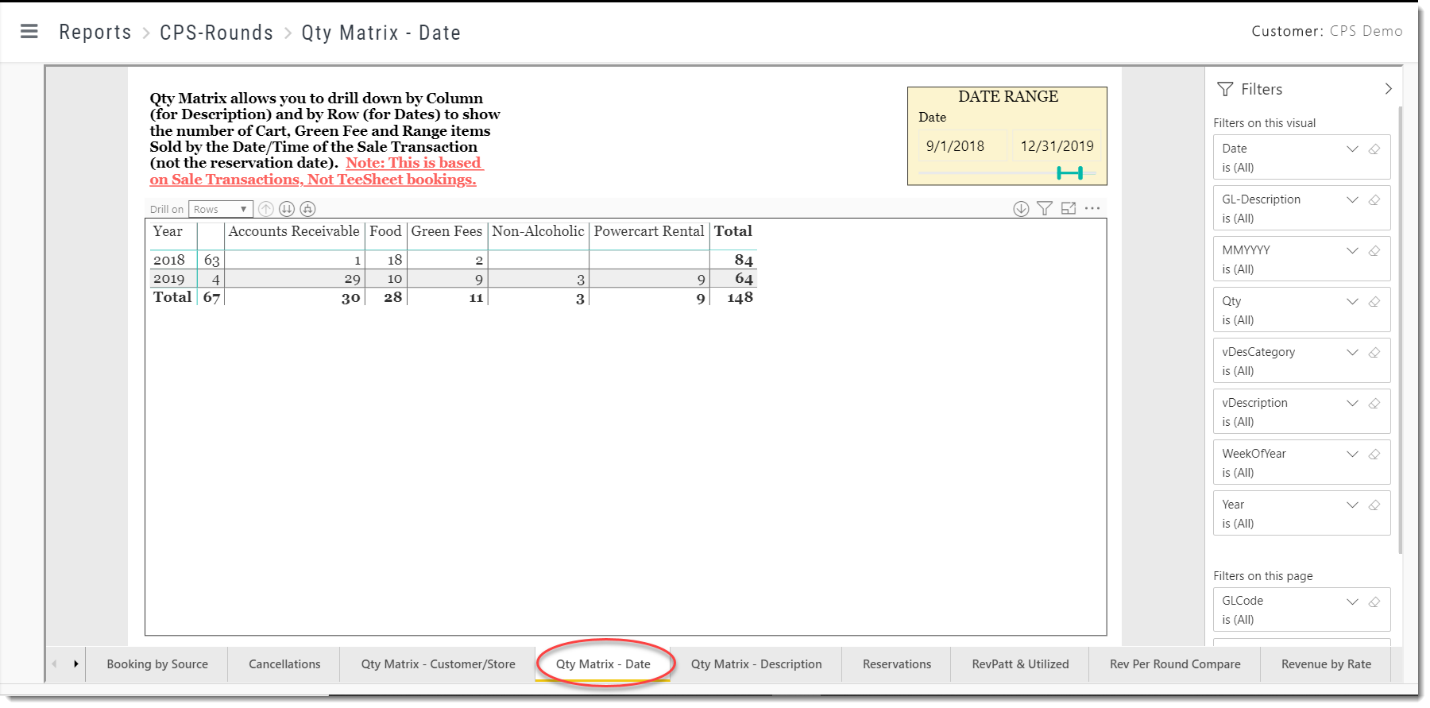
Task: Click the eraser icon on the Year filter
Action: (x=1374, y=504)
